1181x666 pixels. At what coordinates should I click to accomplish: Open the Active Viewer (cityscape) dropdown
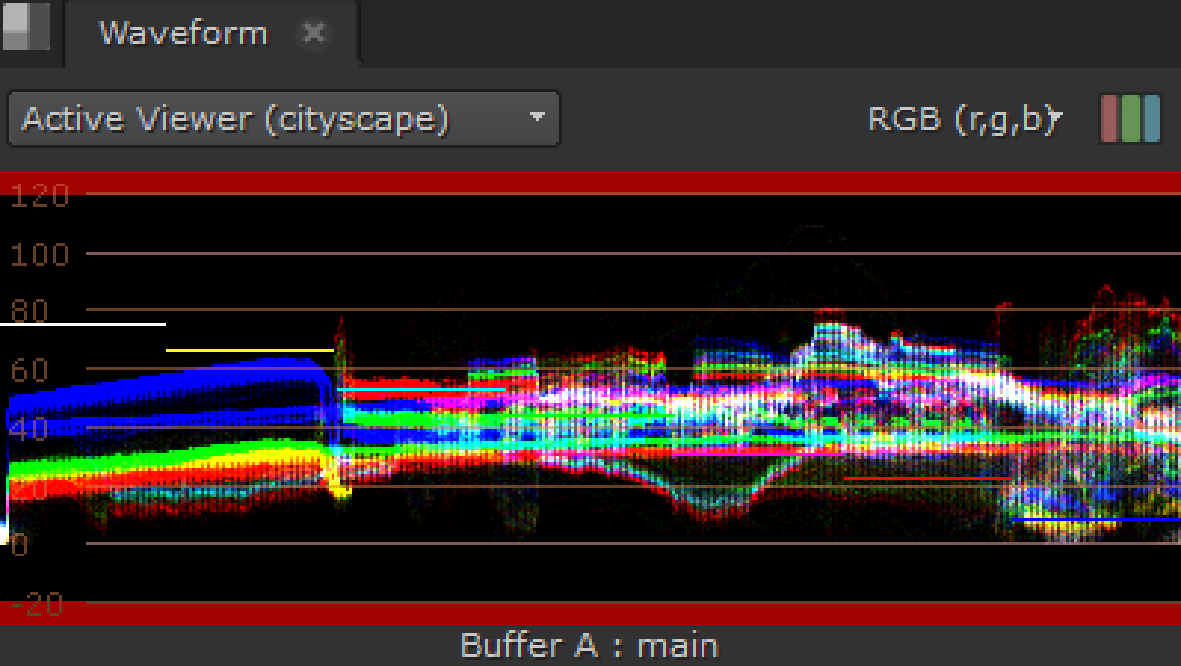coord(283,118)
